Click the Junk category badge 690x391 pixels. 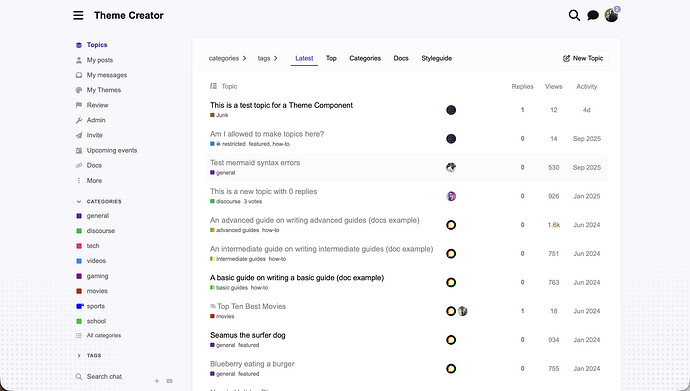coord(219,115)
